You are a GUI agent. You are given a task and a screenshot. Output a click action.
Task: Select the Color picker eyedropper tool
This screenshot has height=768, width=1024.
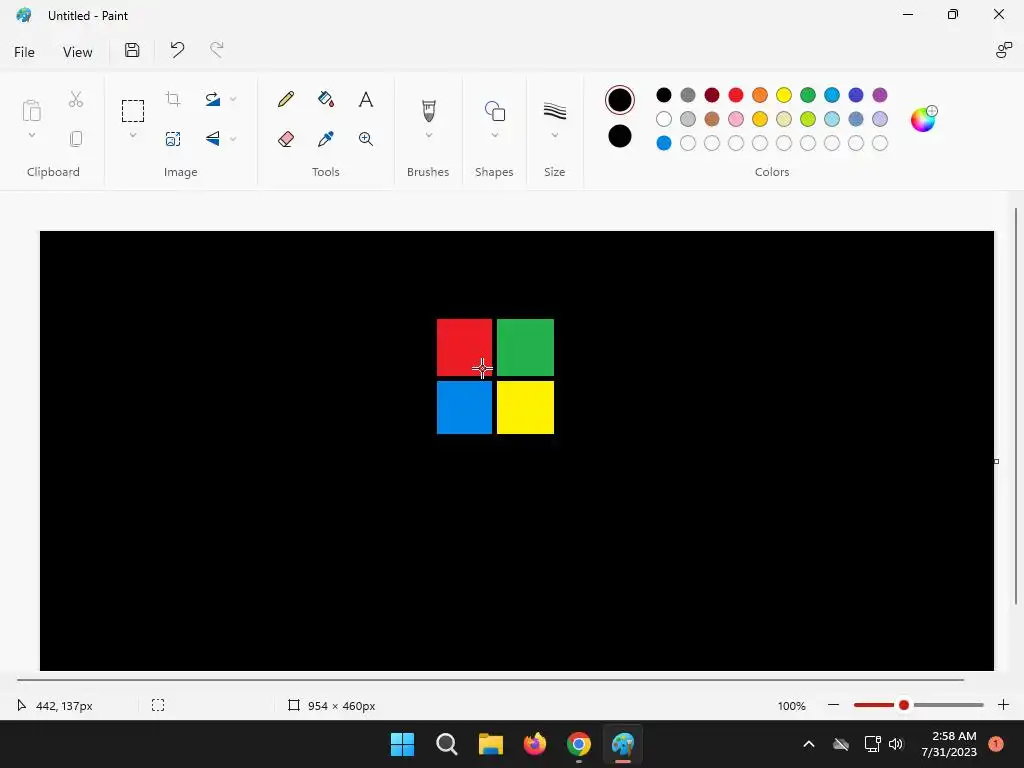tap(326, 138)
